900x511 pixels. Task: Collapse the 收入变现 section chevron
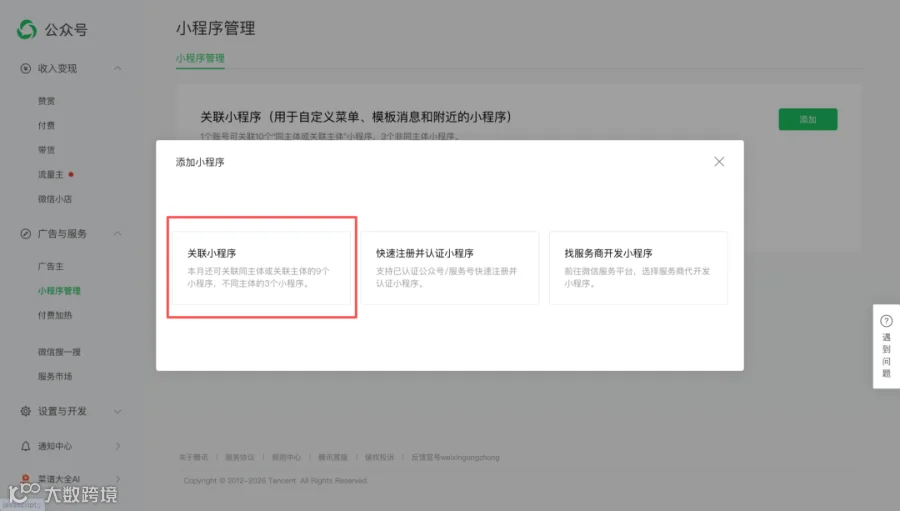117,68
